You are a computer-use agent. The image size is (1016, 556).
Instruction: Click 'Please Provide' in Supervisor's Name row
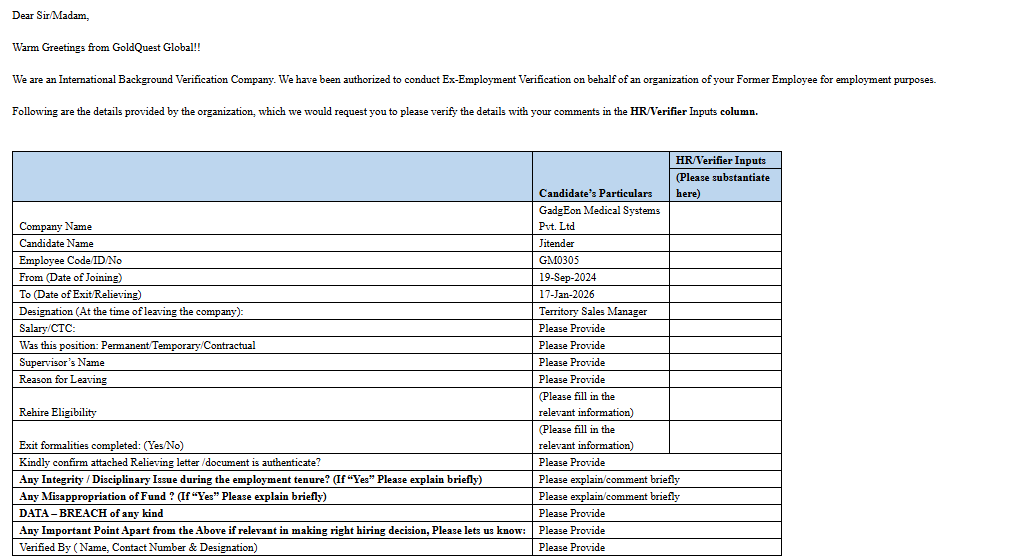tap(572, 362)
